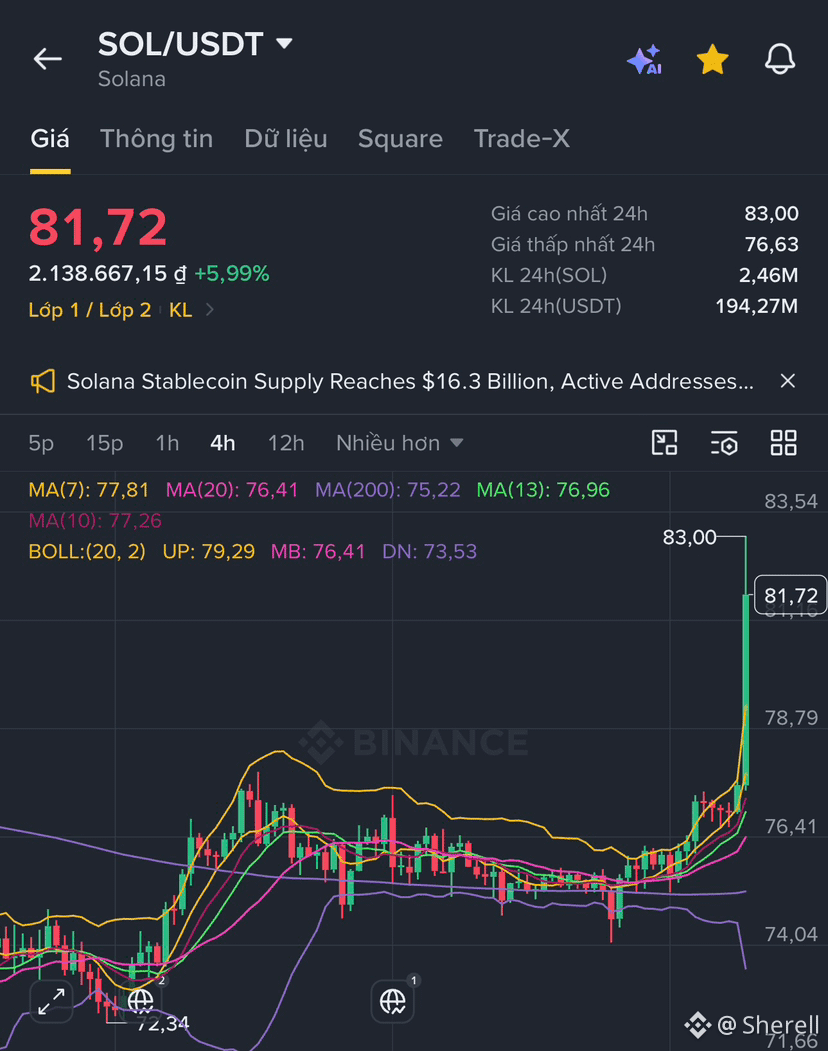Image resolution: width=828 pixels, height=1051 pixels.
Task: Tap the MA(10): 77,26 indicator label
Action: click(x=95, y=521)
